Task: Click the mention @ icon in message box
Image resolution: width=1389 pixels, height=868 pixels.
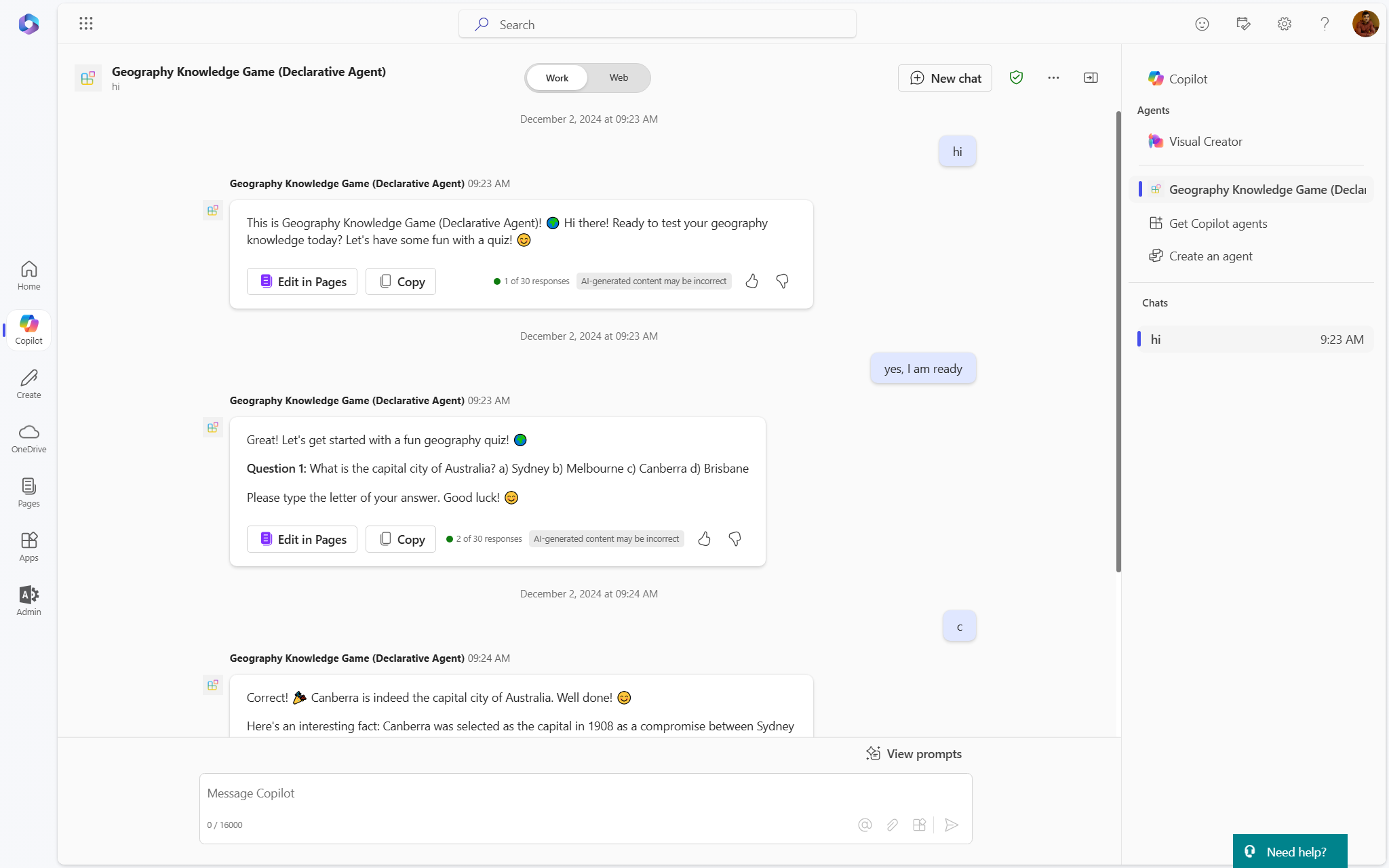Action: coord(864,825)
